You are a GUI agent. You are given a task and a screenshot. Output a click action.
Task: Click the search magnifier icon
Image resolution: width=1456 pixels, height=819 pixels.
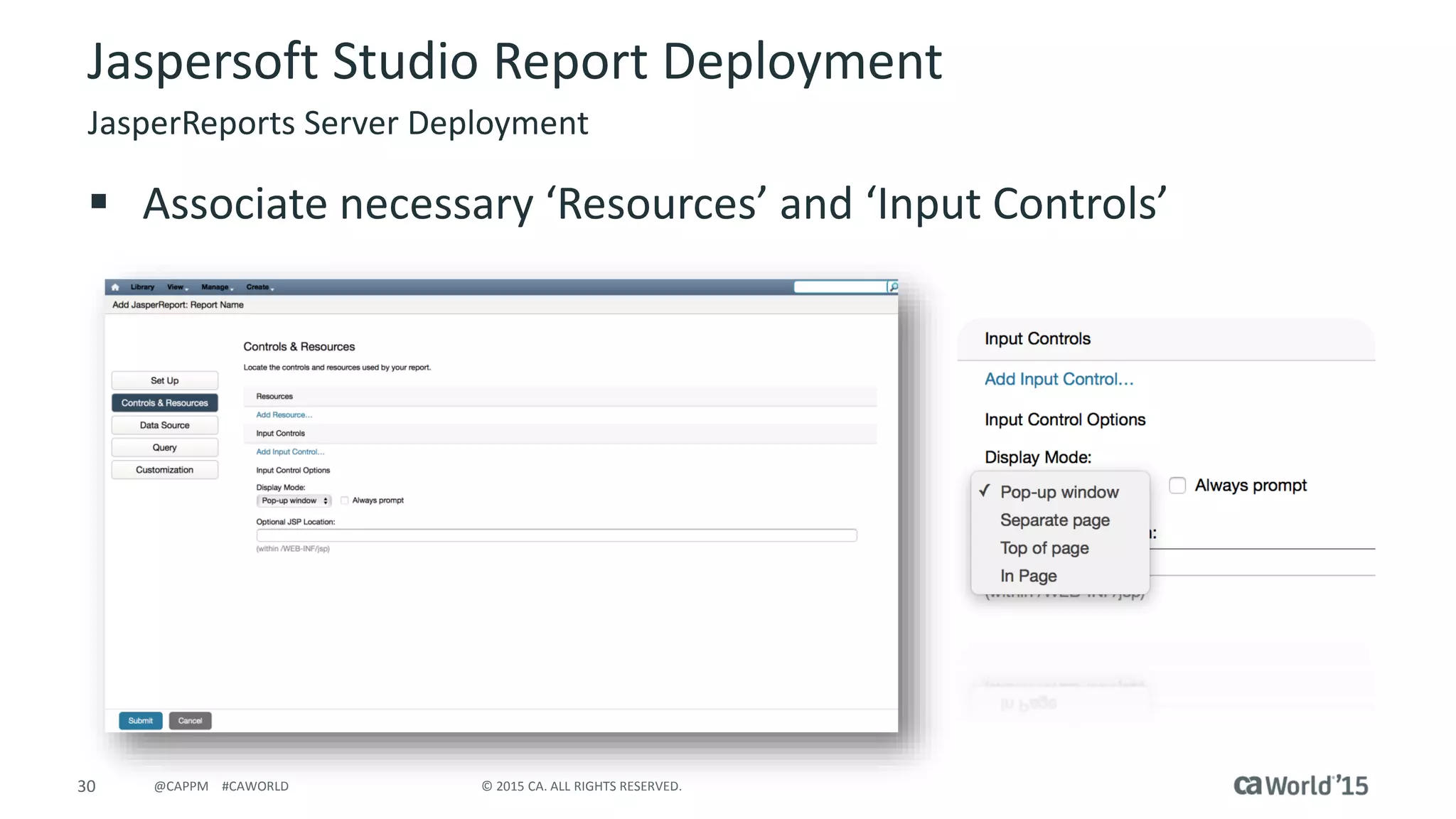[x=893, y=287]
